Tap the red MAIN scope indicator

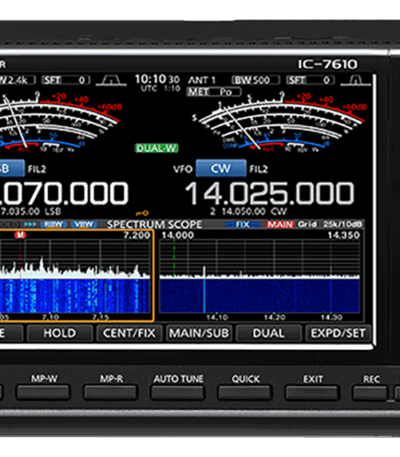point(280,224)
